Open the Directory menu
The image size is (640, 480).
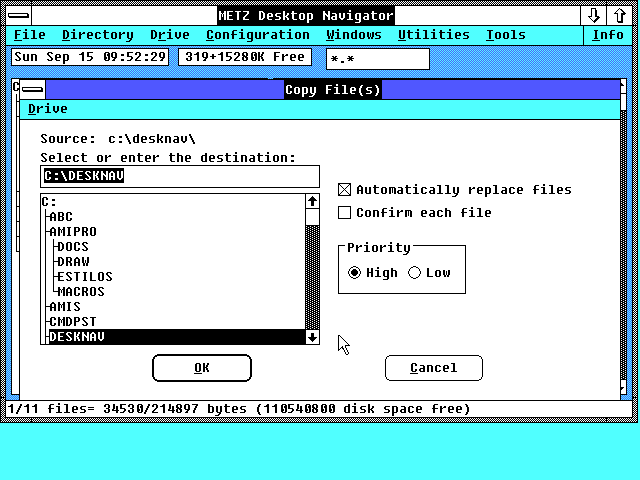(98, 35)
